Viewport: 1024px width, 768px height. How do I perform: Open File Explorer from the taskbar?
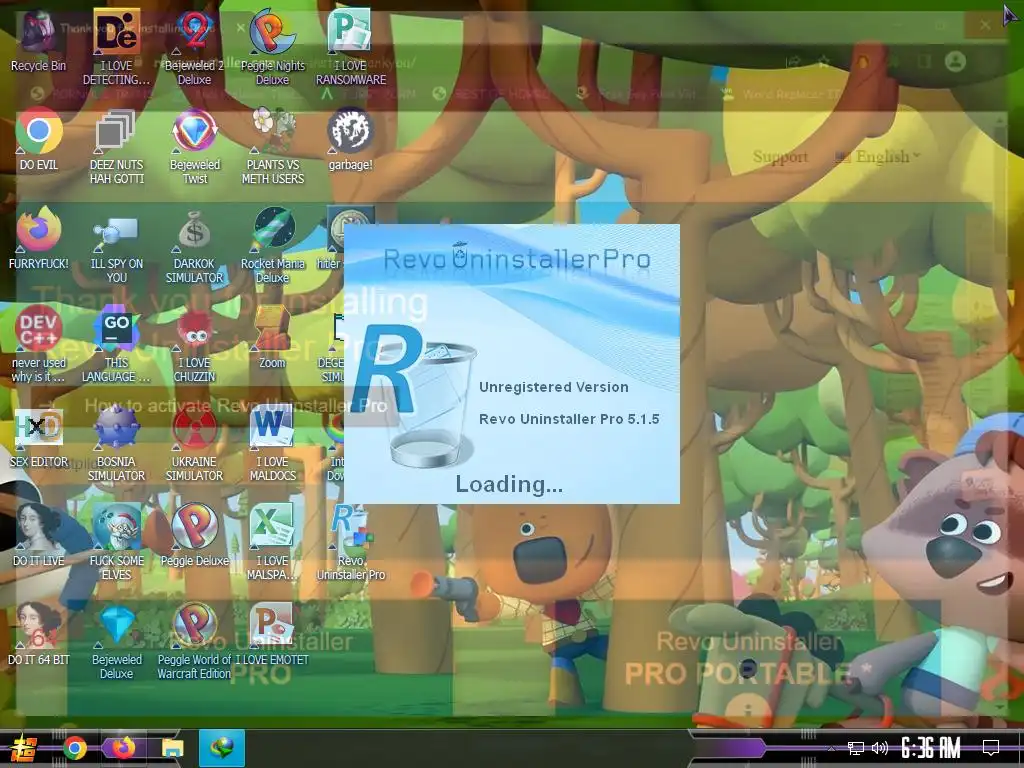(x=173, y=748)
